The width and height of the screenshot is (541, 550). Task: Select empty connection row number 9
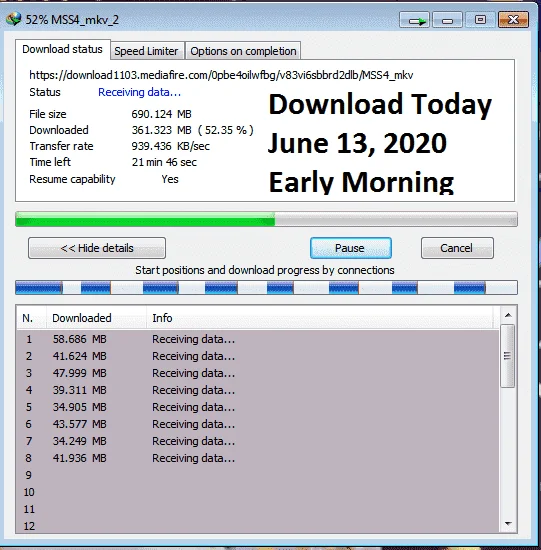[x=258, y=475]
